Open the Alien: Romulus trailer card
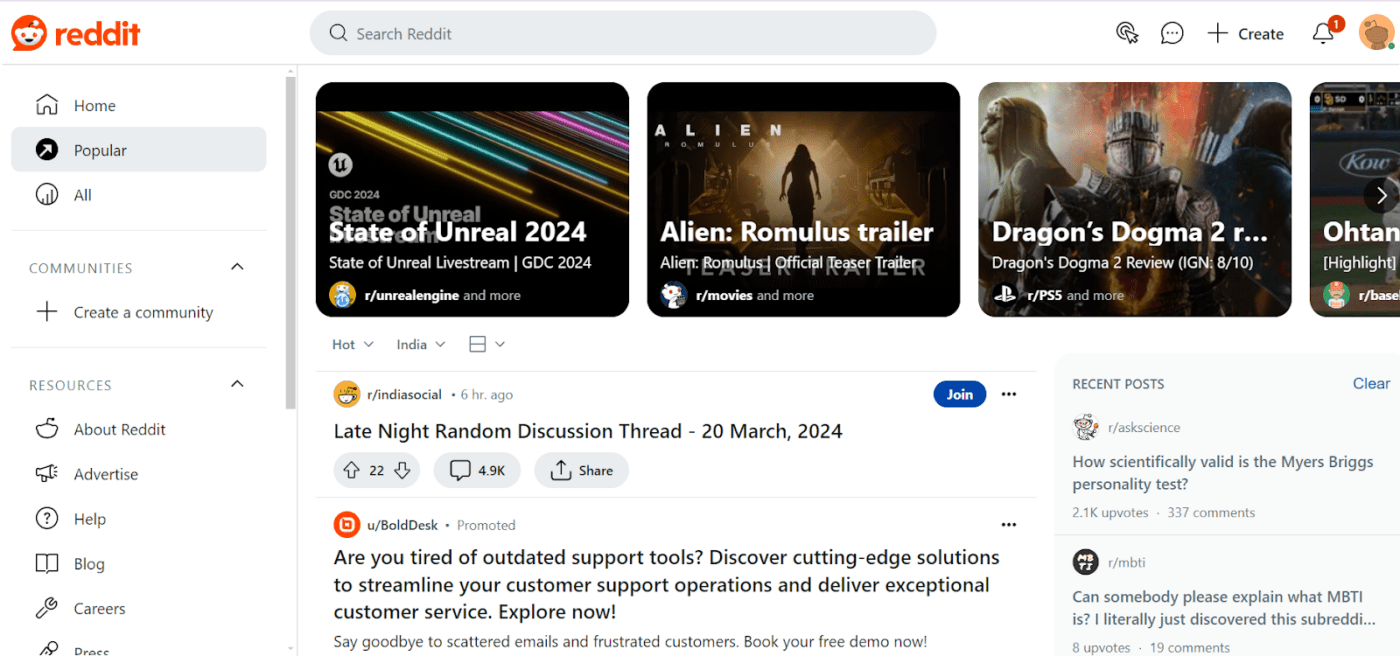This screenshot has height=656, width=1400. (x=804, y=199)
